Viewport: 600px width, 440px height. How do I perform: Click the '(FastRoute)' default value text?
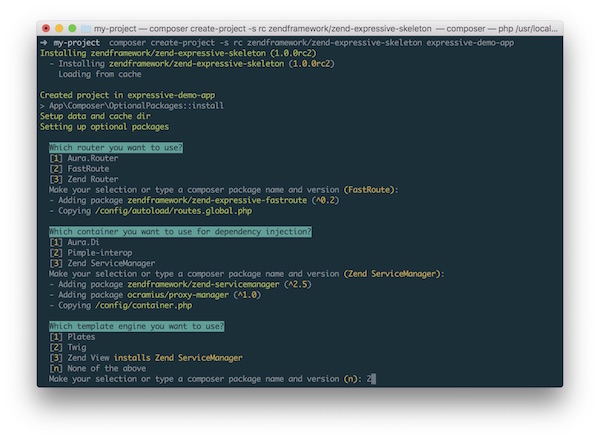tap(369, 190)
